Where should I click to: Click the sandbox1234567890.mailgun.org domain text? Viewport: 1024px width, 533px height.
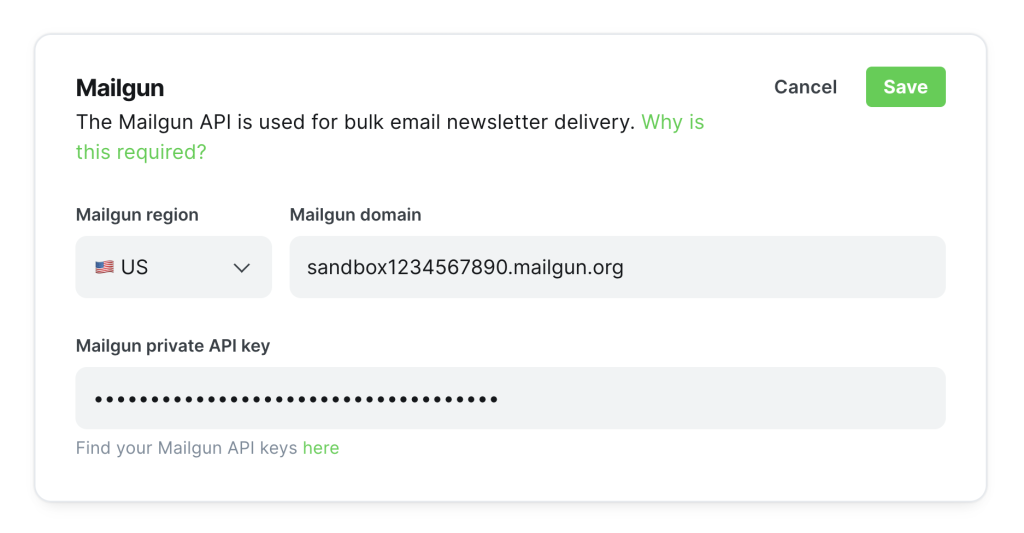click(x=465, y=268)
